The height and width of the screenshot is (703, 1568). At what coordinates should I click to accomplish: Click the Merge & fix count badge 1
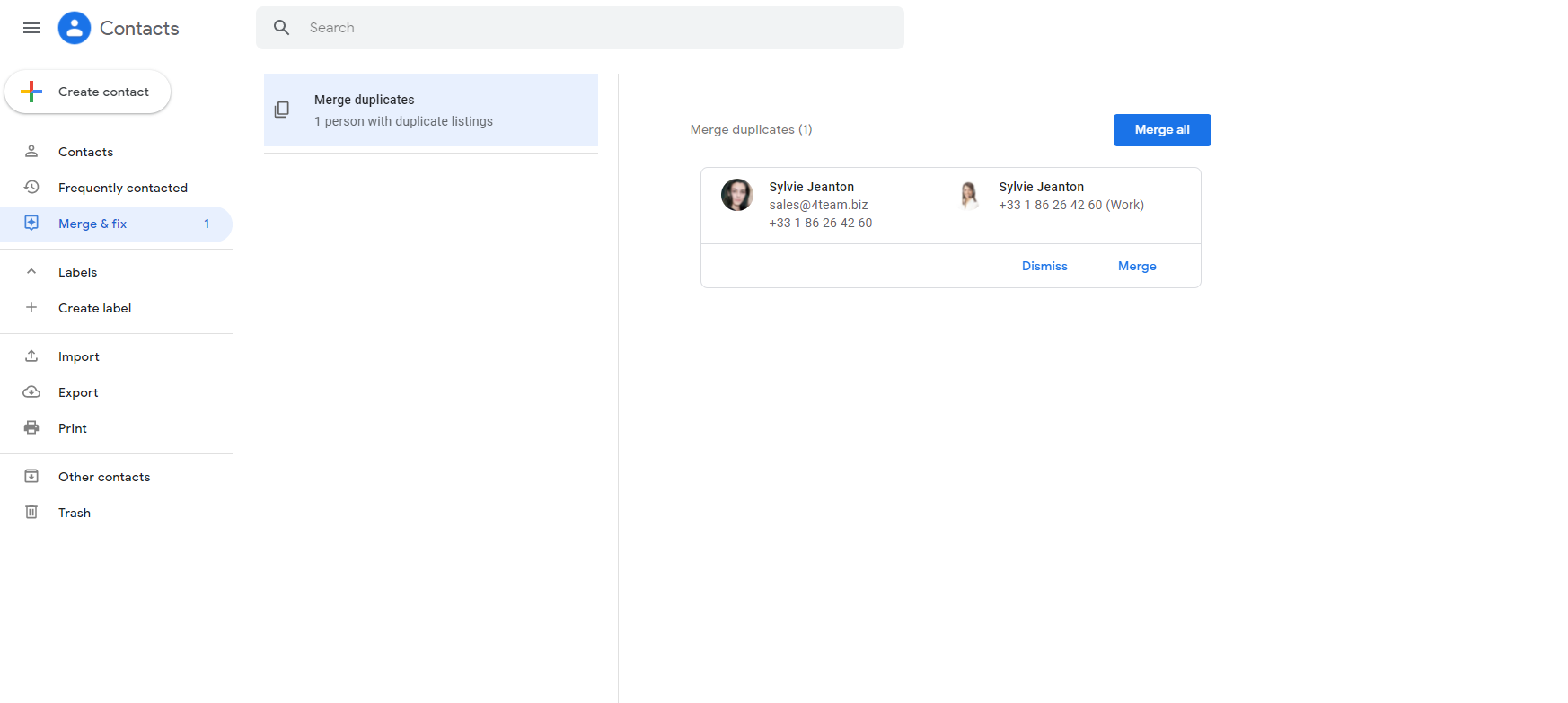[207, 224]
